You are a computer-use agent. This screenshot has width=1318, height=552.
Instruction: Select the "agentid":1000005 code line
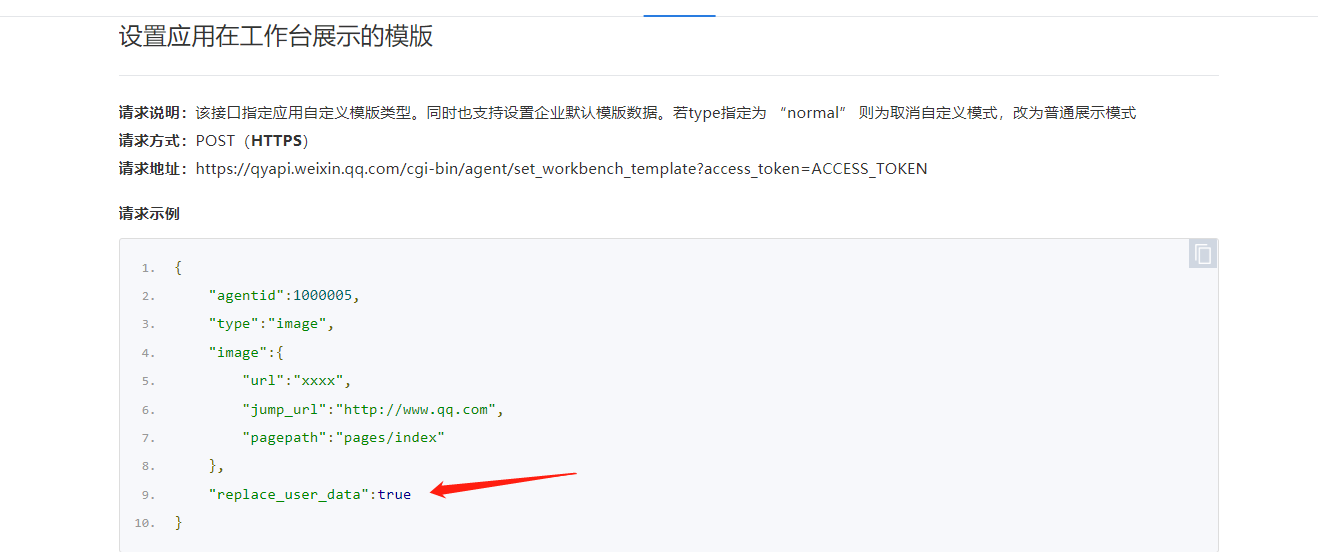pos(283,296)
